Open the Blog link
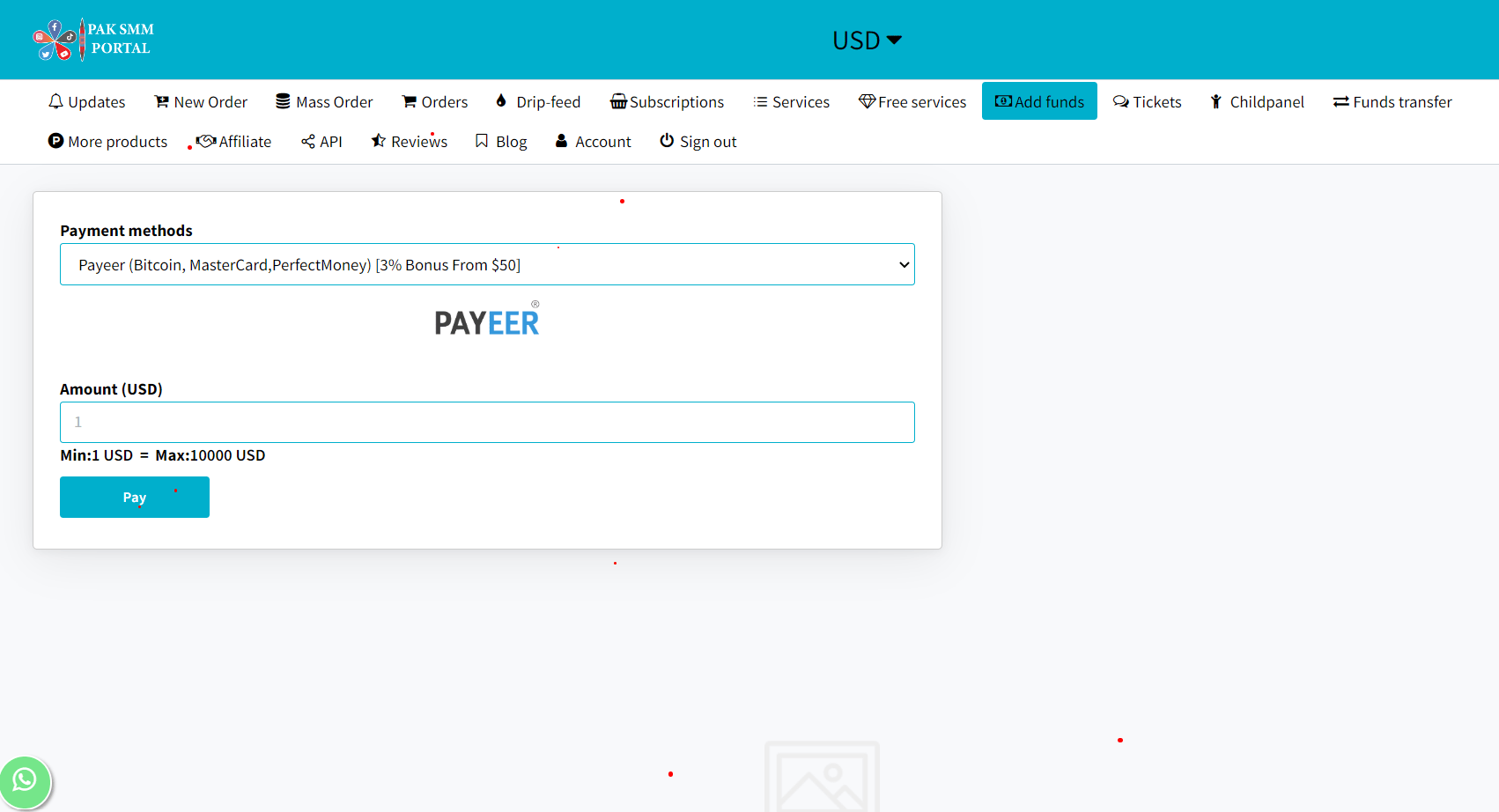The image size is (1499, 812). [x=501, y=142]
